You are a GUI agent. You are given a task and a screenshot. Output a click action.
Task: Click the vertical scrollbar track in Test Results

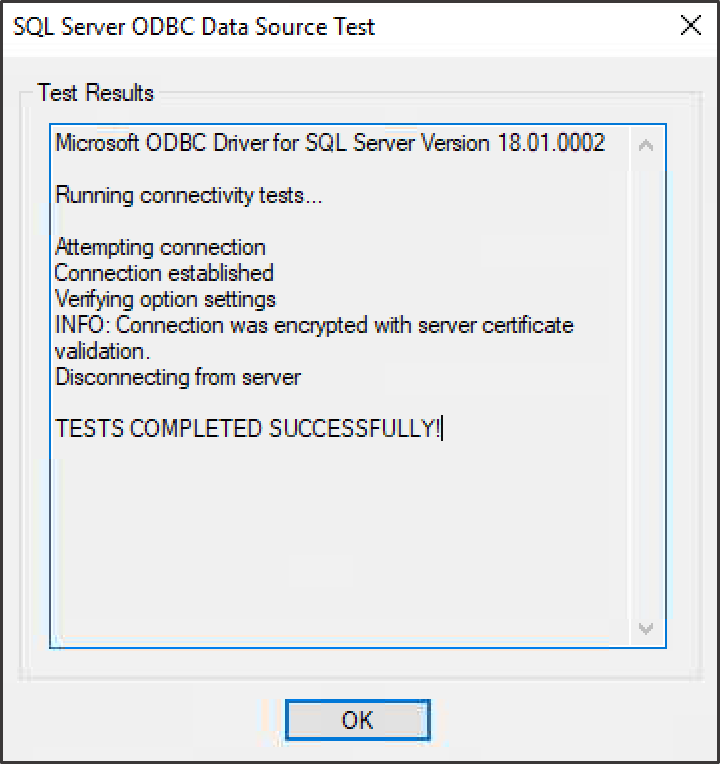point(646,387)
